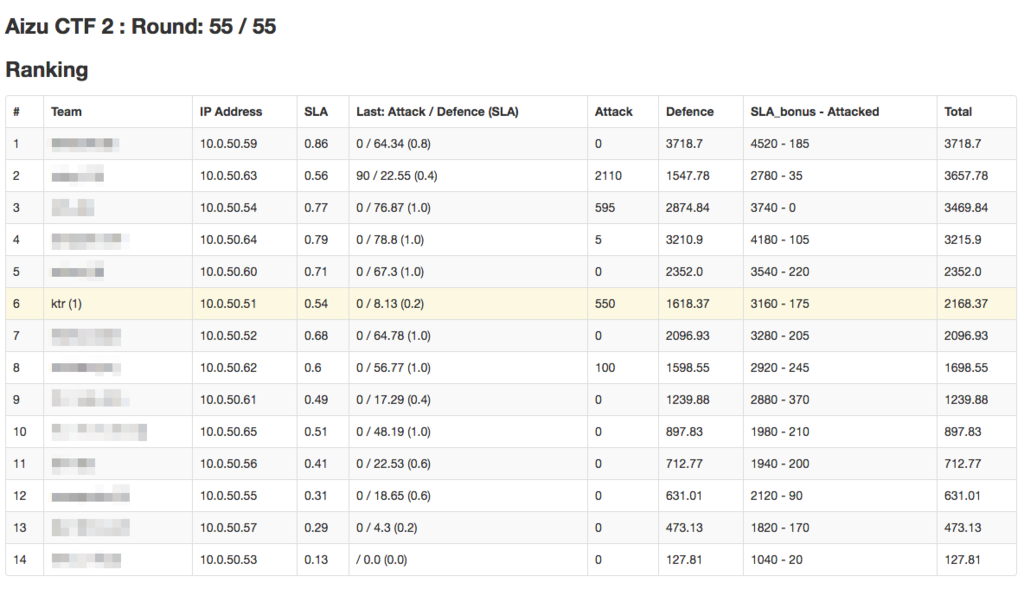
Task: Click attack score 595
Action: tap(605, 208)
